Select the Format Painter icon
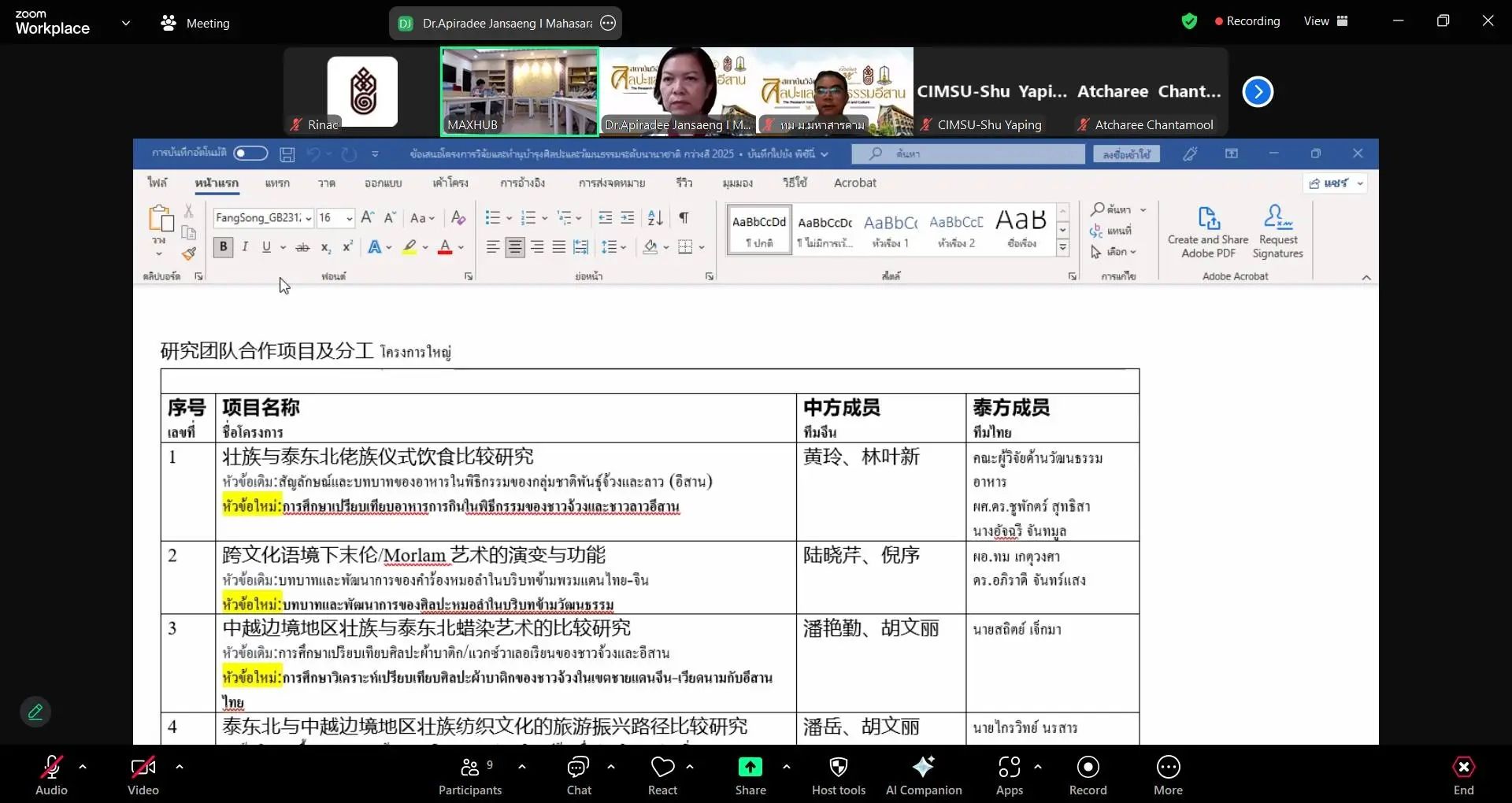Screen dimensions: 1512x803 189,253
